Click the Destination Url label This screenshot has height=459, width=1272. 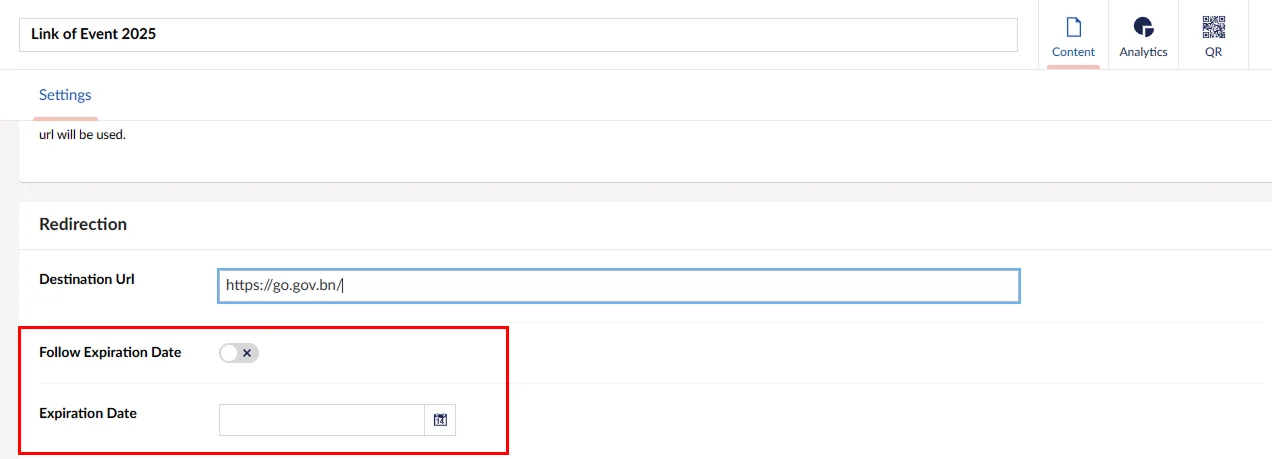click(x=87, y=279)
